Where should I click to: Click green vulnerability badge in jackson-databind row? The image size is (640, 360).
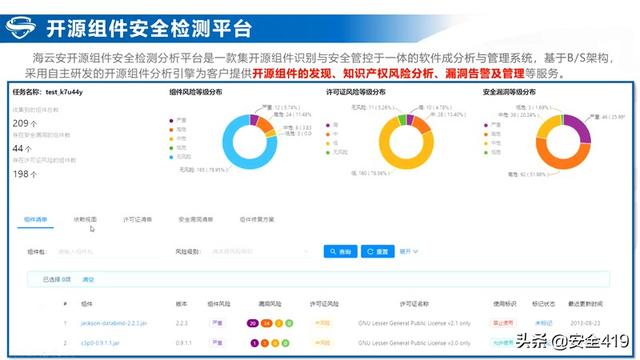click(x=289, y=323)
